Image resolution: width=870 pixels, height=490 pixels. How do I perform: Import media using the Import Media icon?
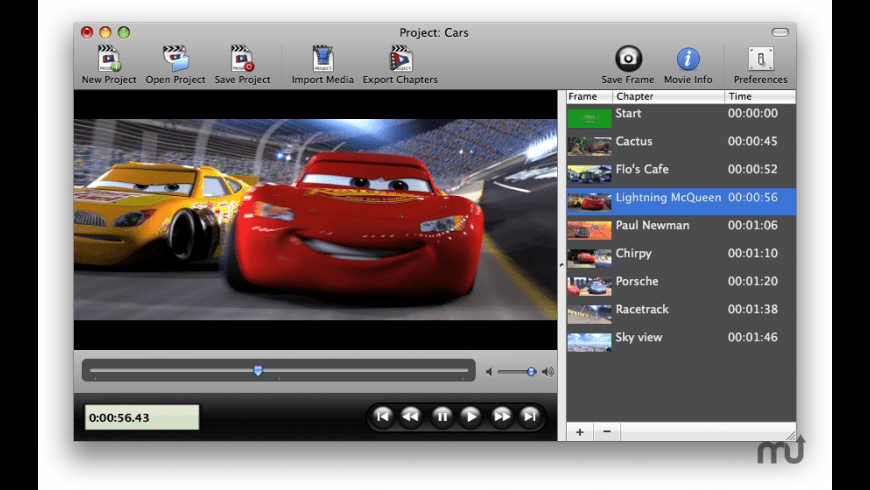[x=322, y=59]
